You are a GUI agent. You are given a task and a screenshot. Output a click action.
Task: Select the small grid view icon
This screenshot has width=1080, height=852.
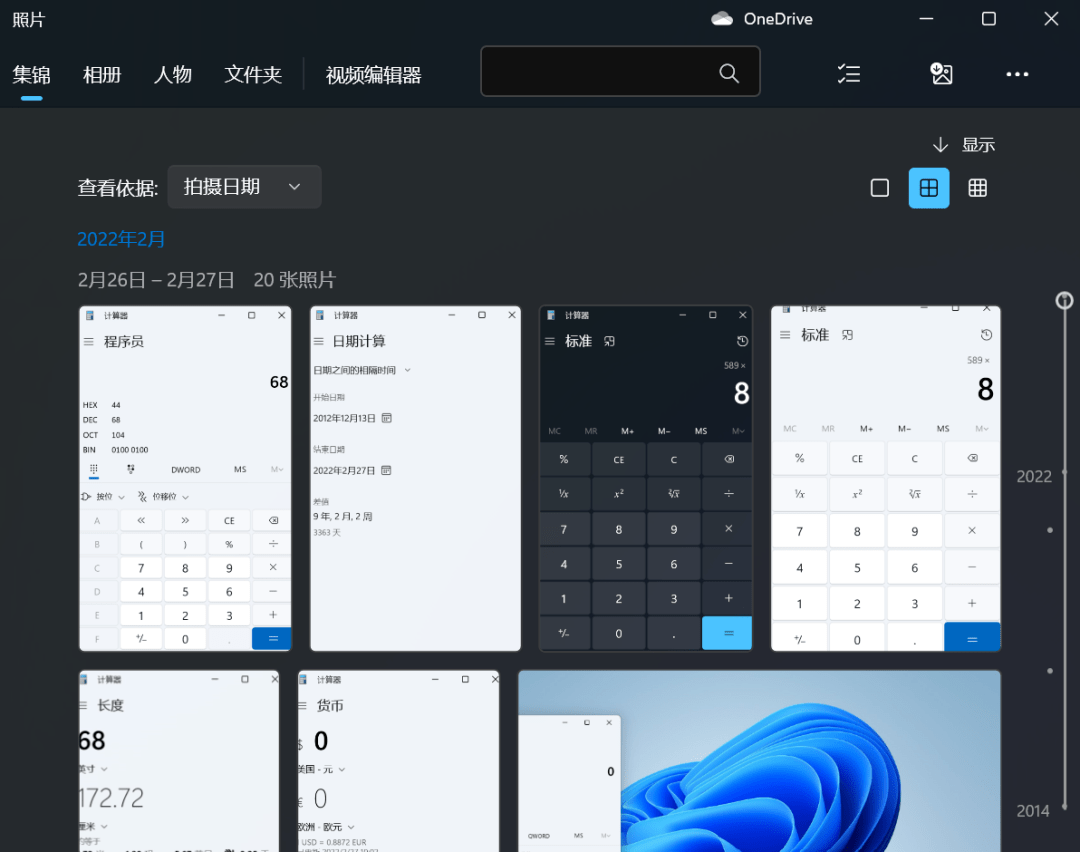[977, 187]
